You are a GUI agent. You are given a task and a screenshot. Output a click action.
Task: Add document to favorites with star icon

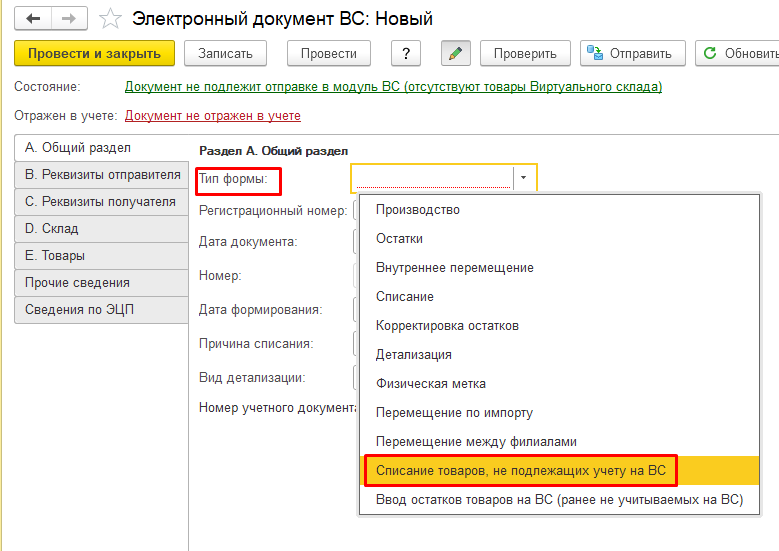coord(111,19)
